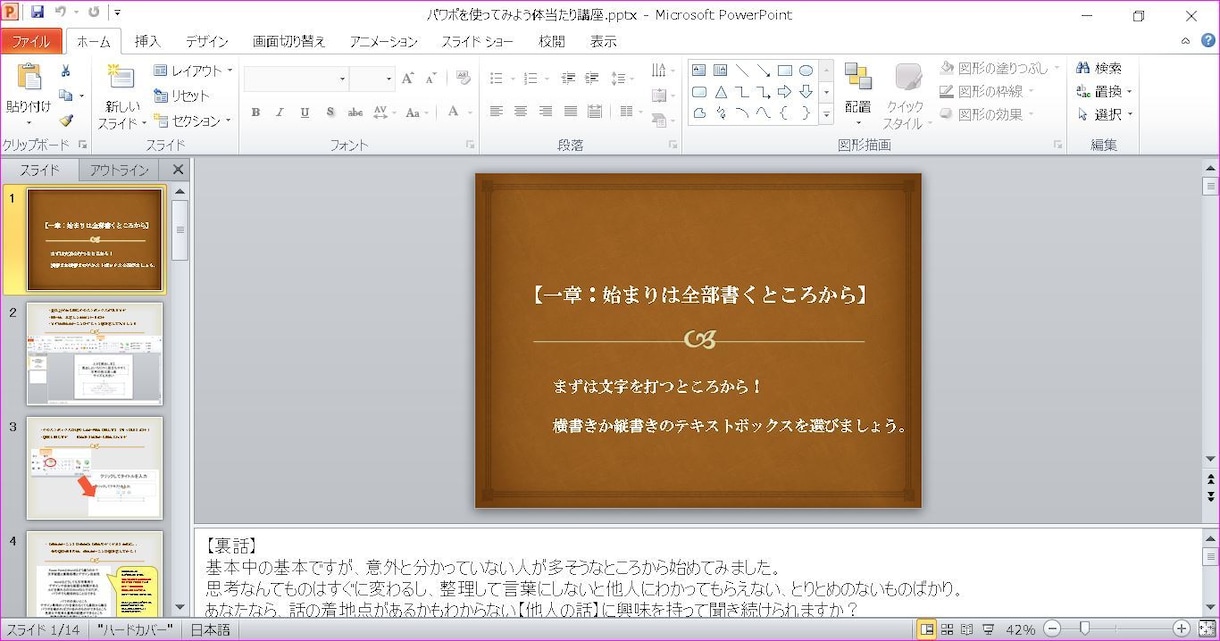Toggle text Shadow formatting
Image resolution: width=1220 pixels, height=641 pixels.
tap(330, 112)
